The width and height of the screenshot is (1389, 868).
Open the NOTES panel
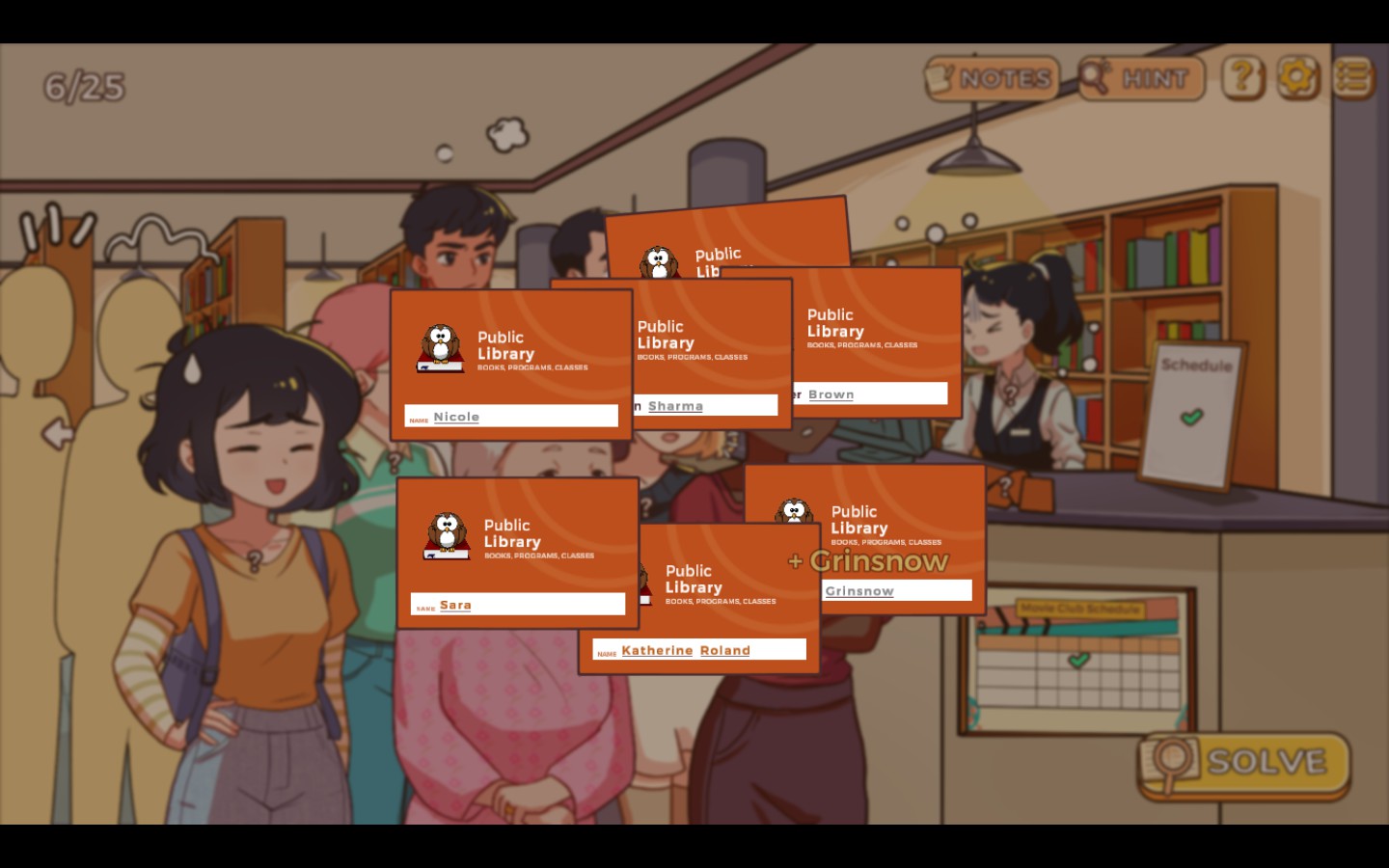coord(992,78)
